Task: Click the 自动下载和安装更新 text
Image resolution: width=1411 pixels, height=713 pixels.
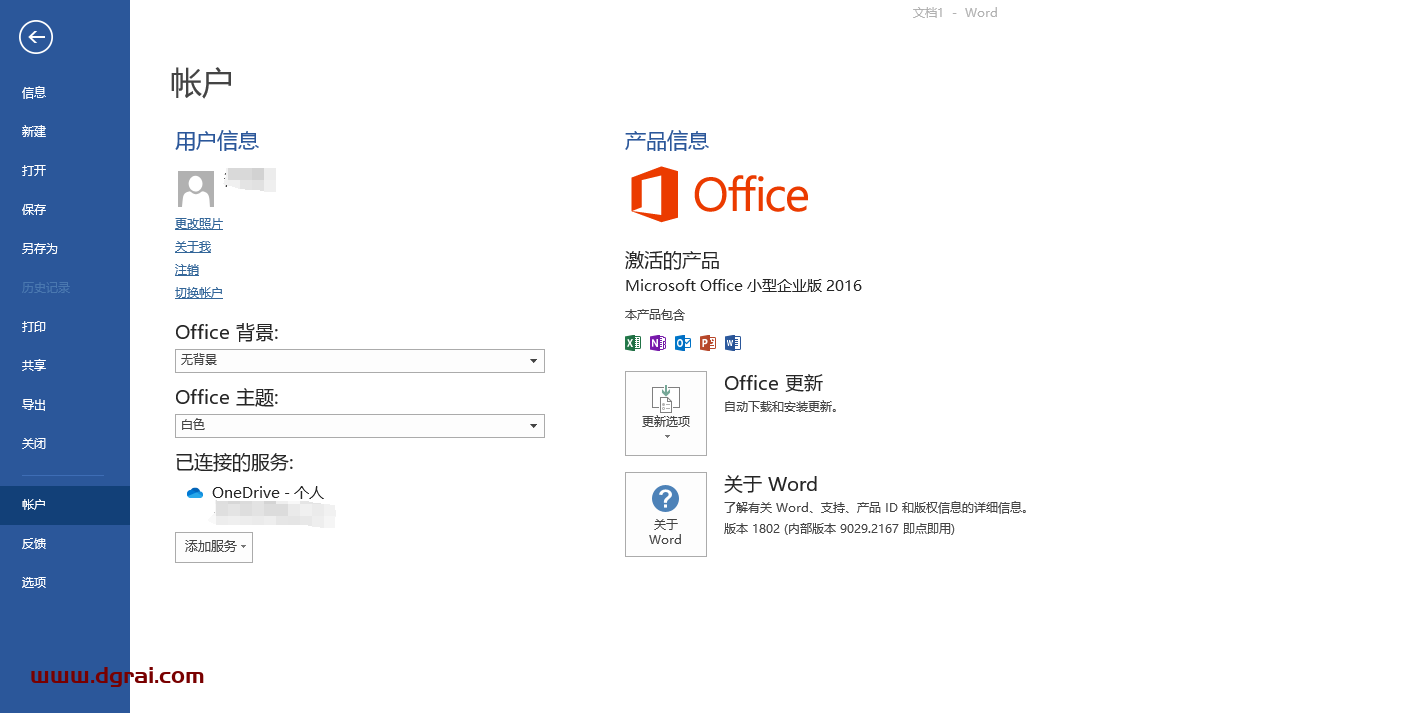Action: pyautogui.click(x=781, y=407)
